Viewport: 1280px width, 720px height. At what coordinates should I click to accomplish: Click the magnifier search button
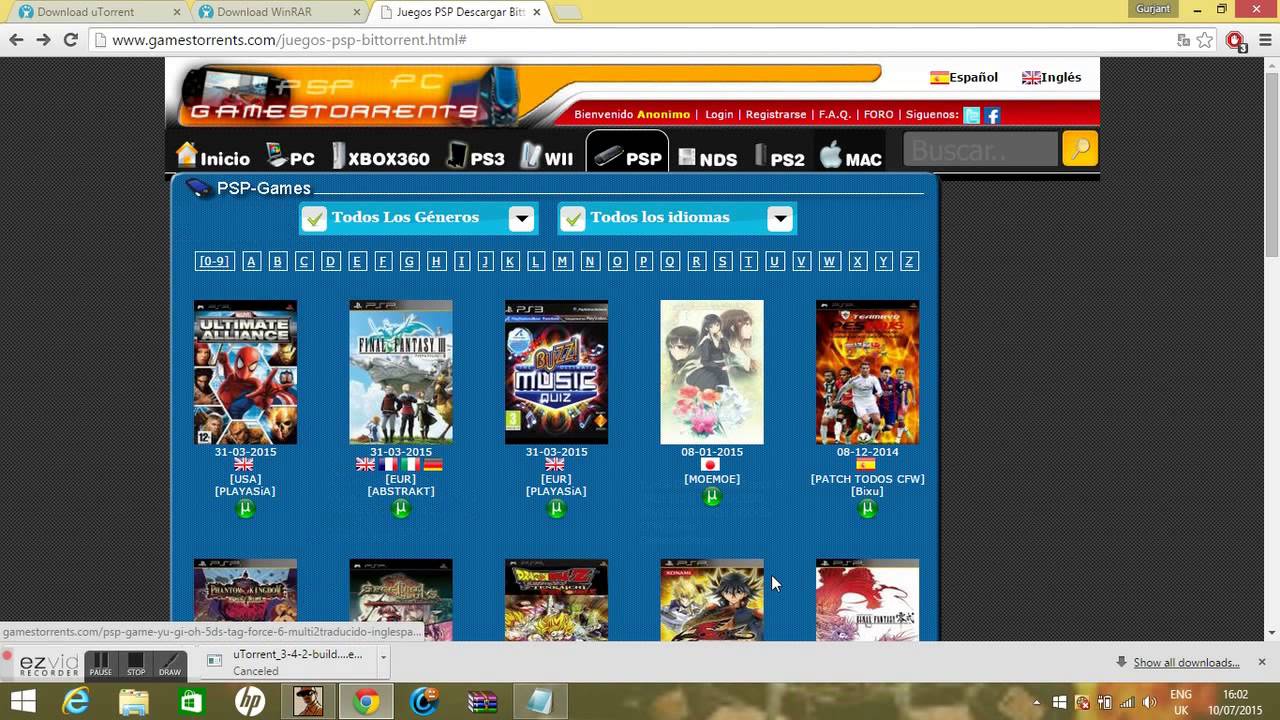click(1080, 149)
